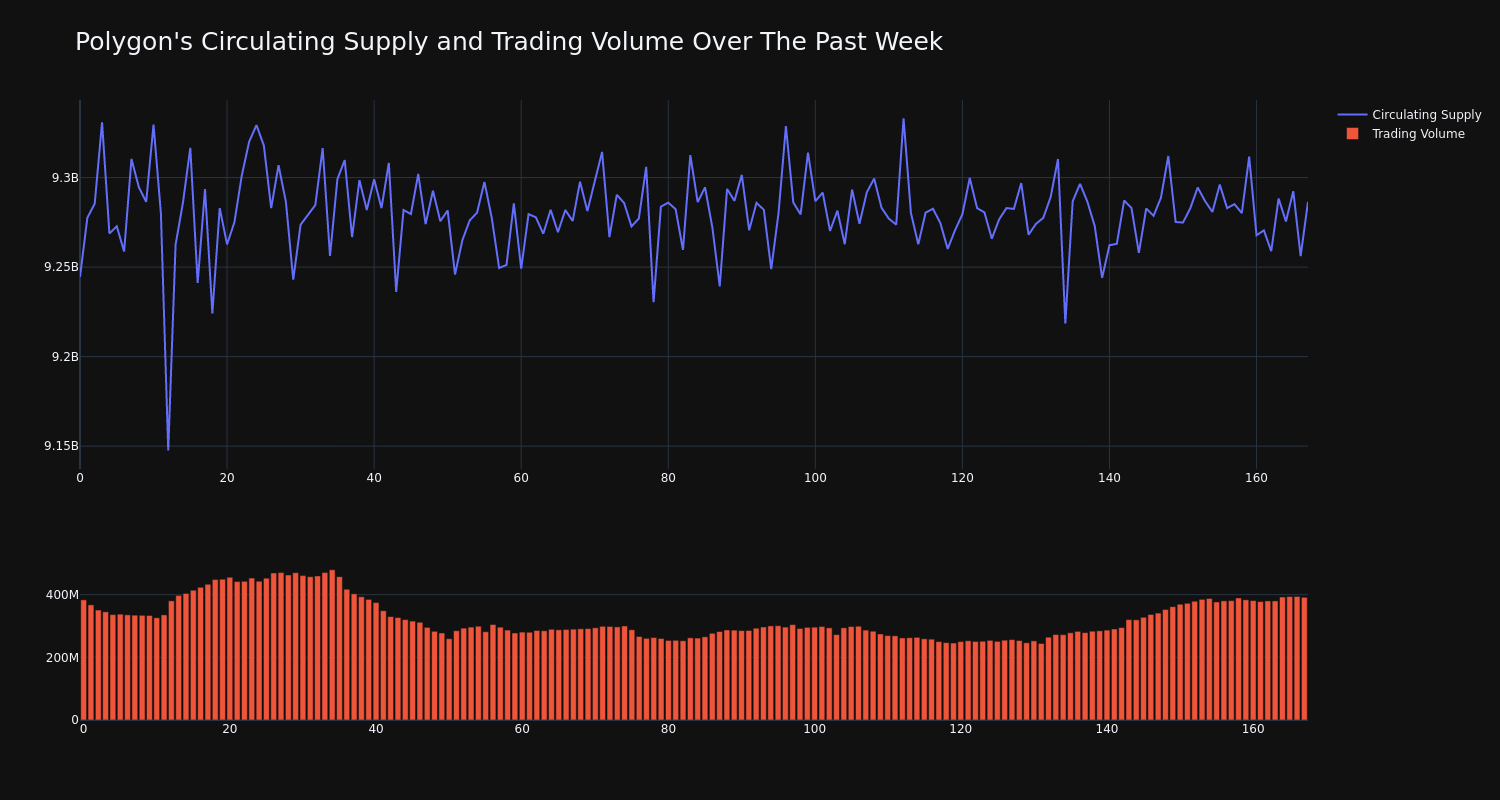This screenshot has width=1500, height=800.
Task: Click the 9.25B label on the supply y-axis
Action: (x=61, y=267)
